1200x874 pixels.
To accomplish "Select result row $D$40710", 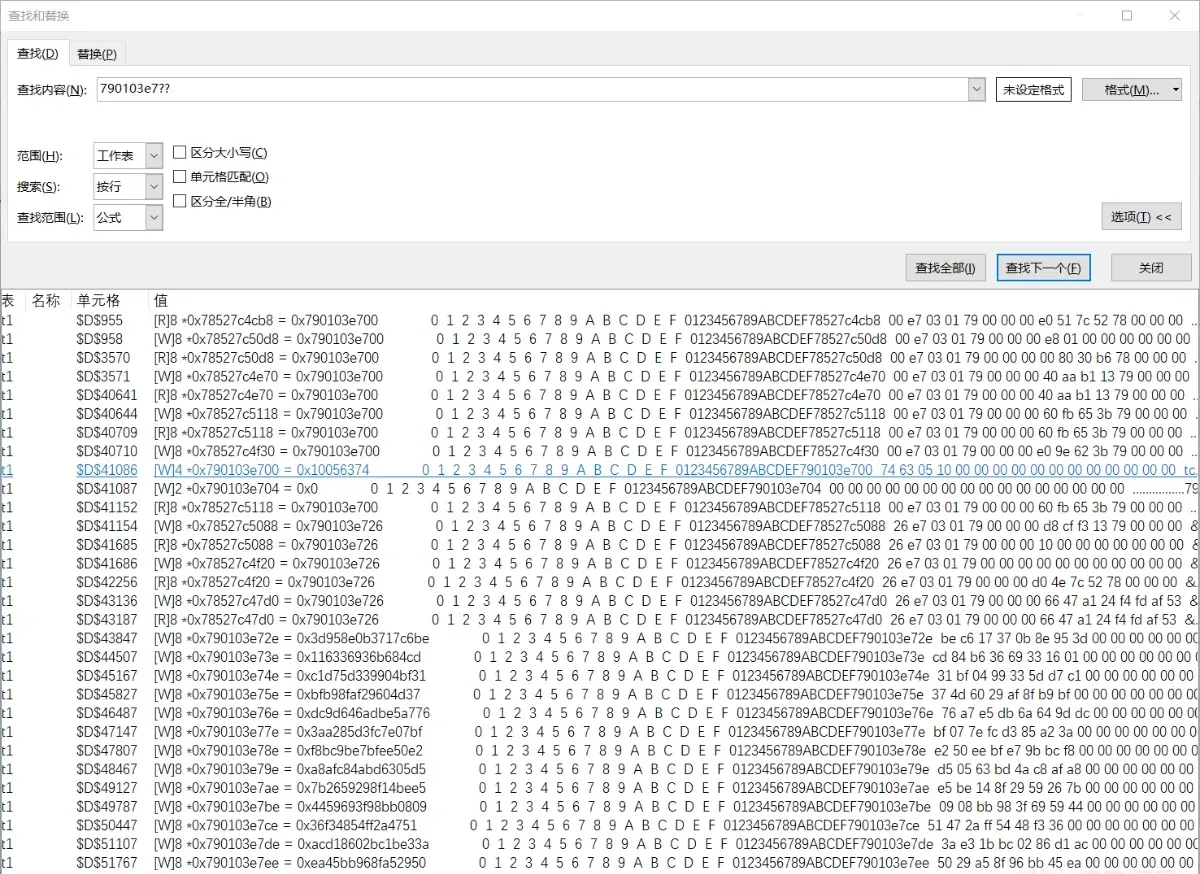I will (599, 451).
